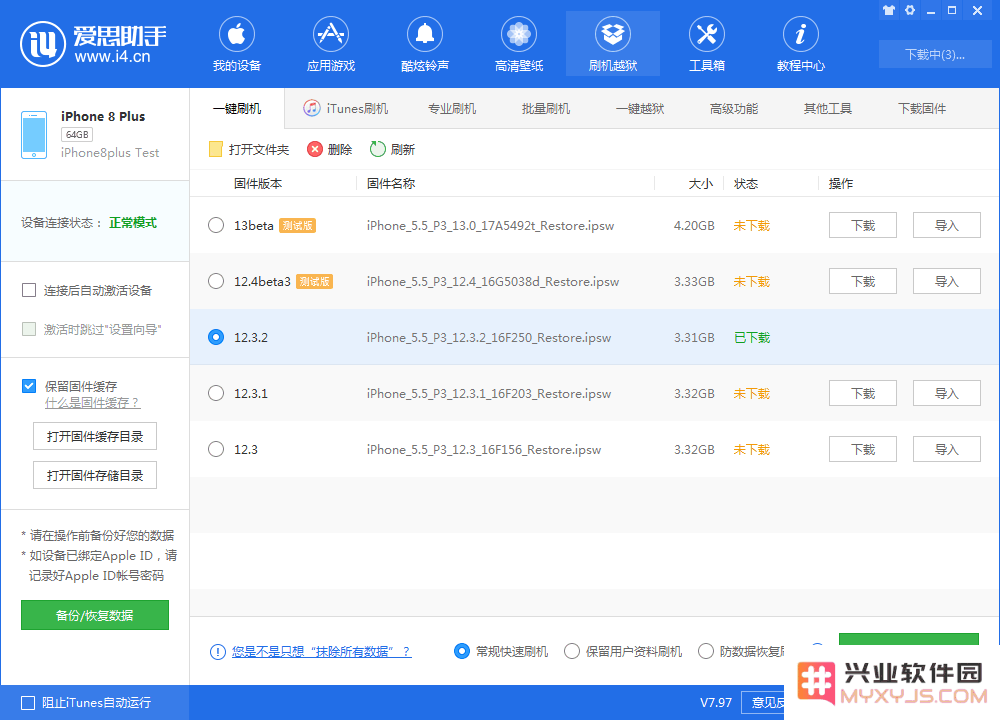The height and width of the screenshot is (720, 1000).
Task: Click the info icon beside 抹除所有数据 link
Action: pos(217,652)
